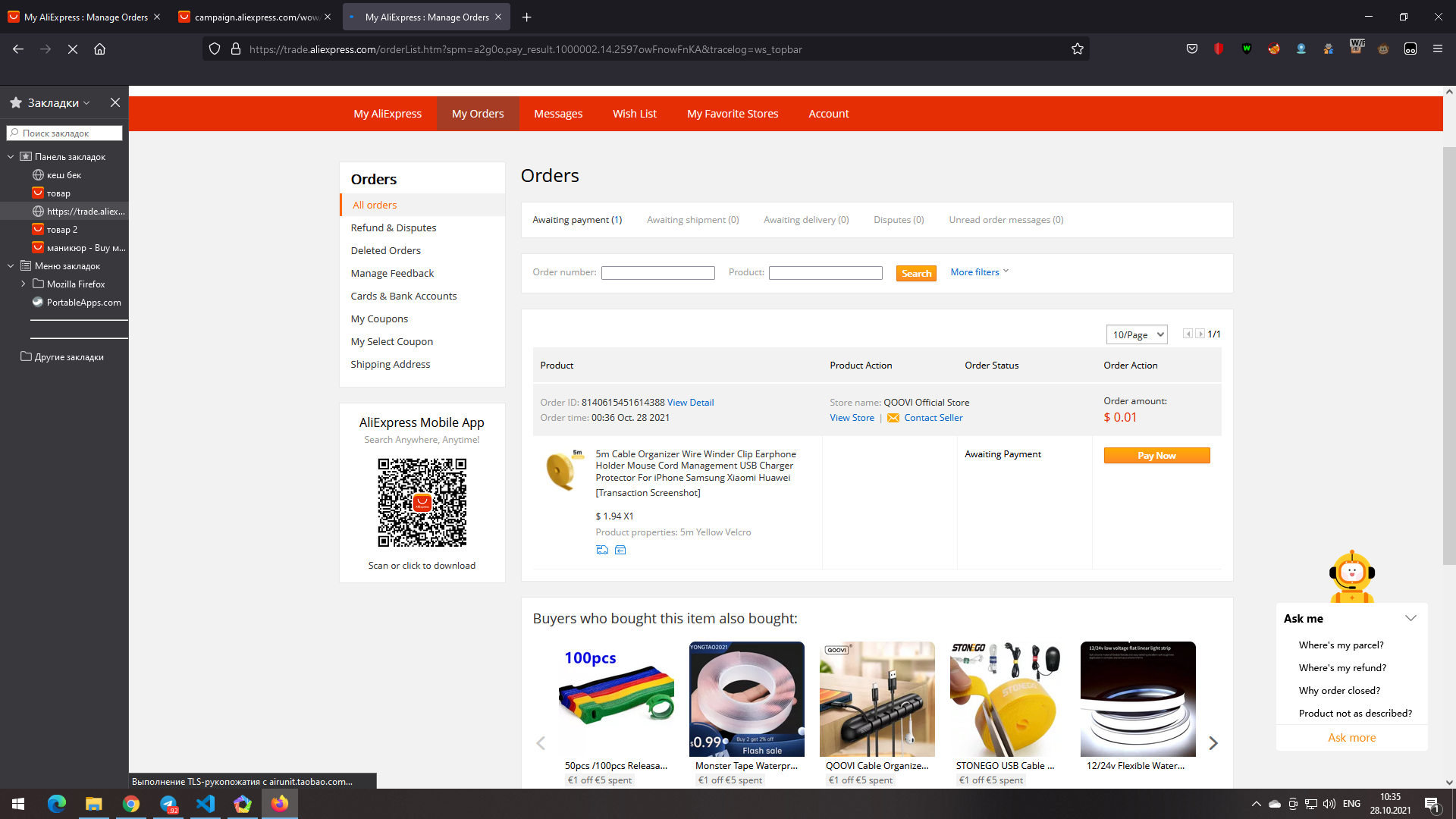1456x819 pixels.
Task: Focus the Order number input field
Action: 658,273
